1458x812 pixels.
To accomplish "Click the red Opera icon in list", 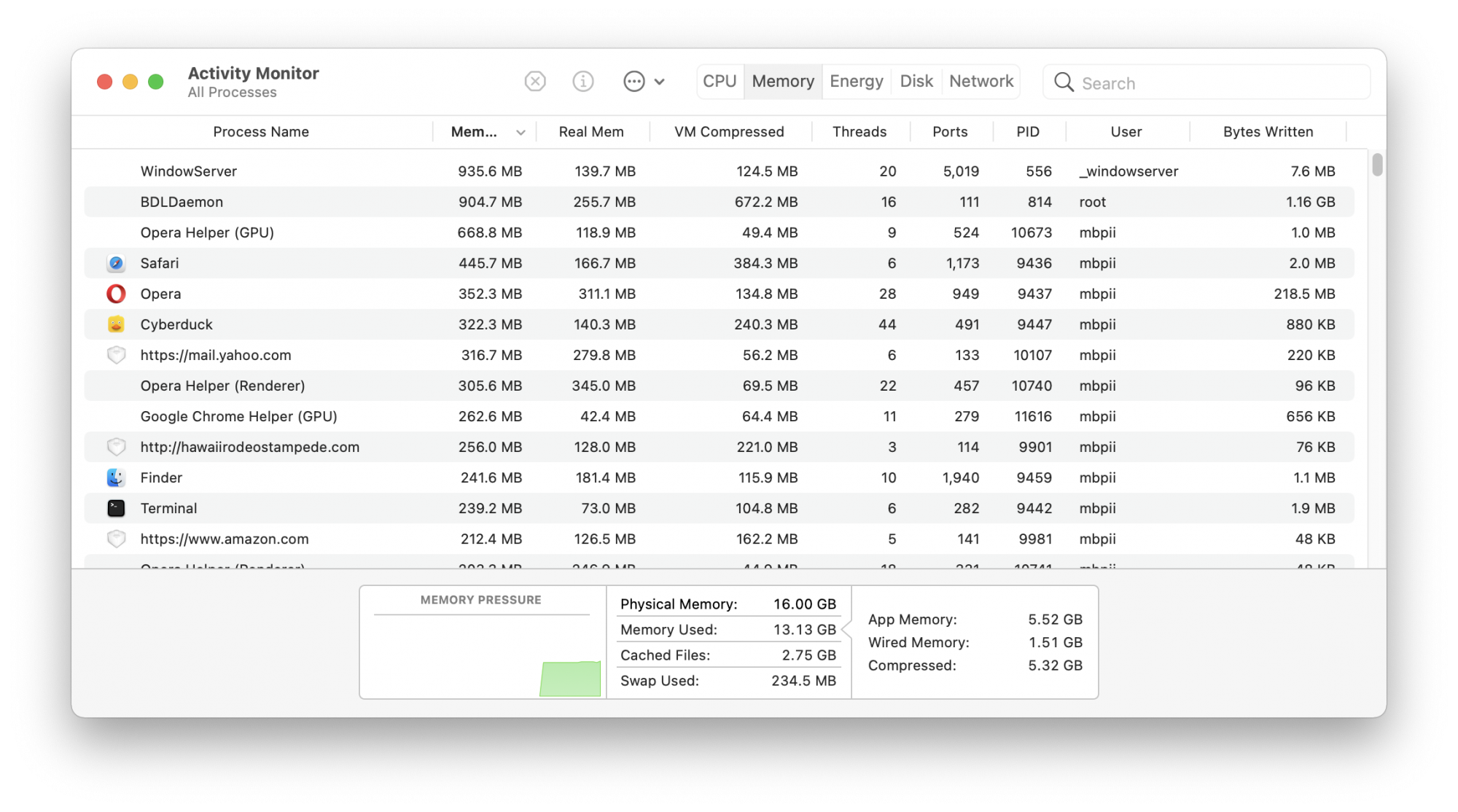I will [116, 294].
